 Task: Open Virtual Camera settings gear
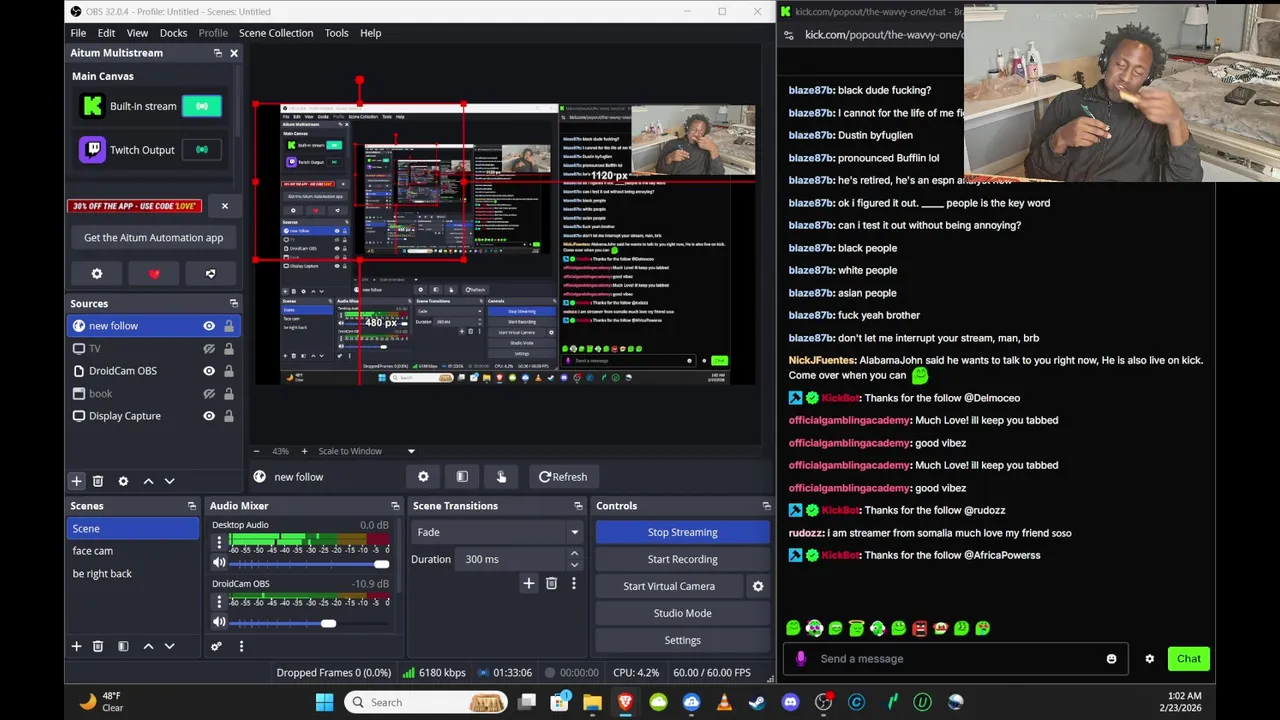click(x=758, y=586)
